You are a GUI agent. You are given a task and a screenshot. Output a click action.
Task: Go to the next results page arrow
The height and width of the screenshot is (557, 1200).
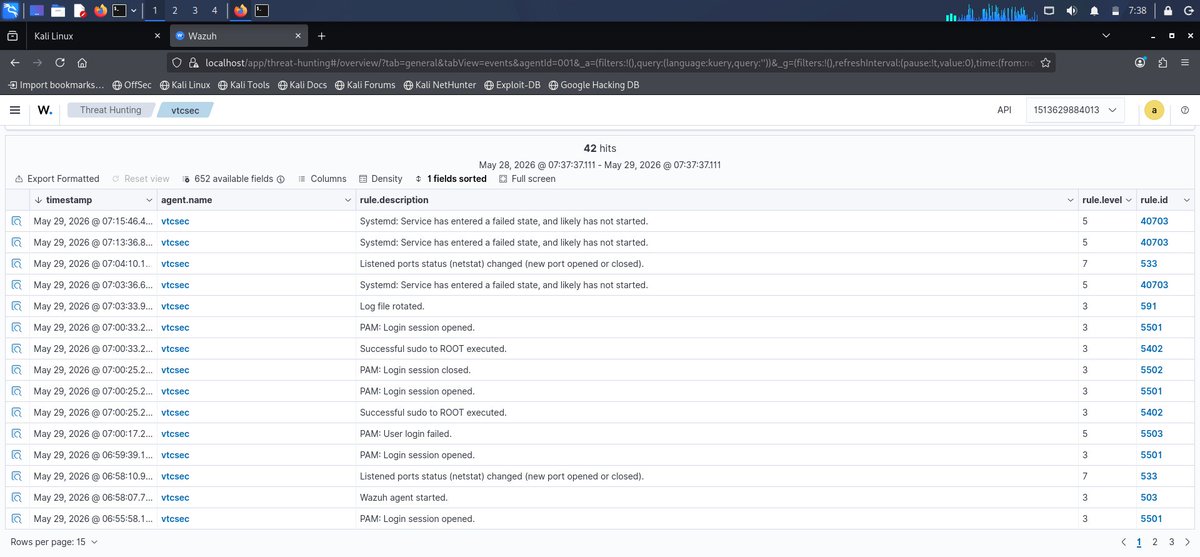tap(1188, 542)
